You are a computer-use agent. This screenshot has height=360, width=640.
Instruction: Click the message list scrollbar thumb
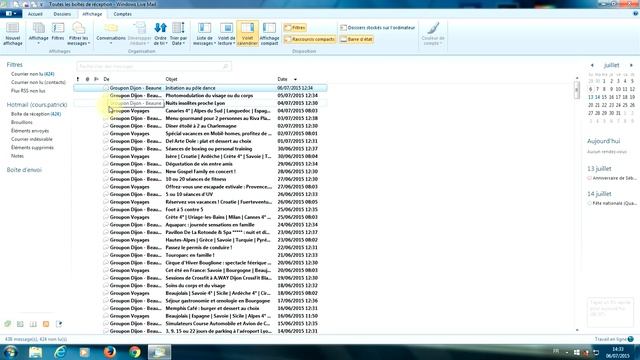tap(577, 90)
